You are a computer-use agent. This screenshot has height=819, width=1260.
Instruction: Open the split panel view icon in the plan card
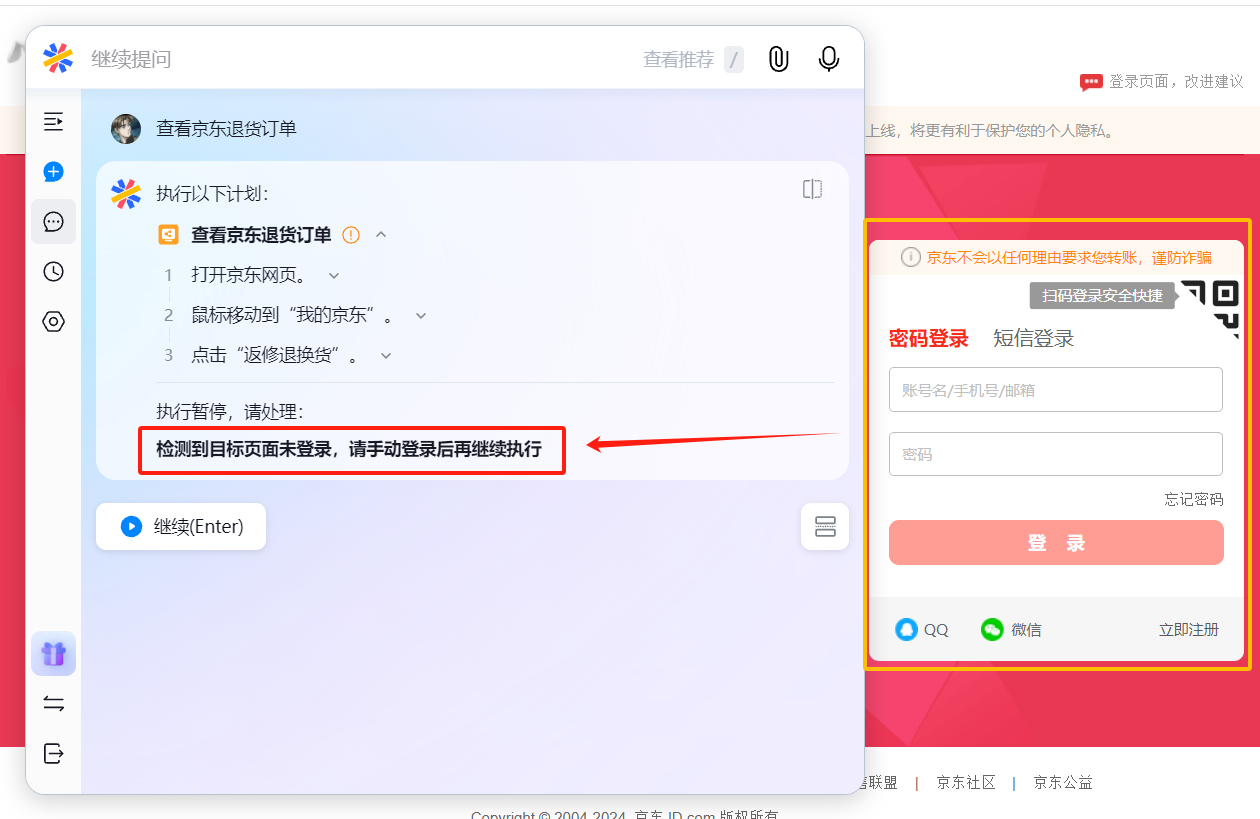812,189
